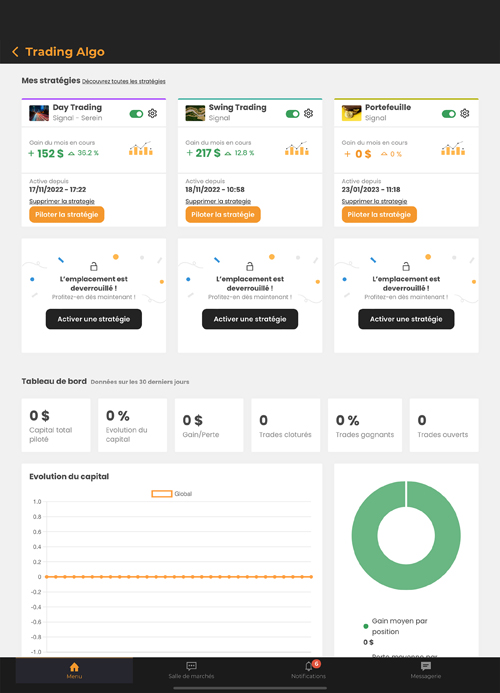The height and width of the screenshot is (693, 500).
Task: Click Piloter la stratégie for Day Trading
Action: [67, 214]
